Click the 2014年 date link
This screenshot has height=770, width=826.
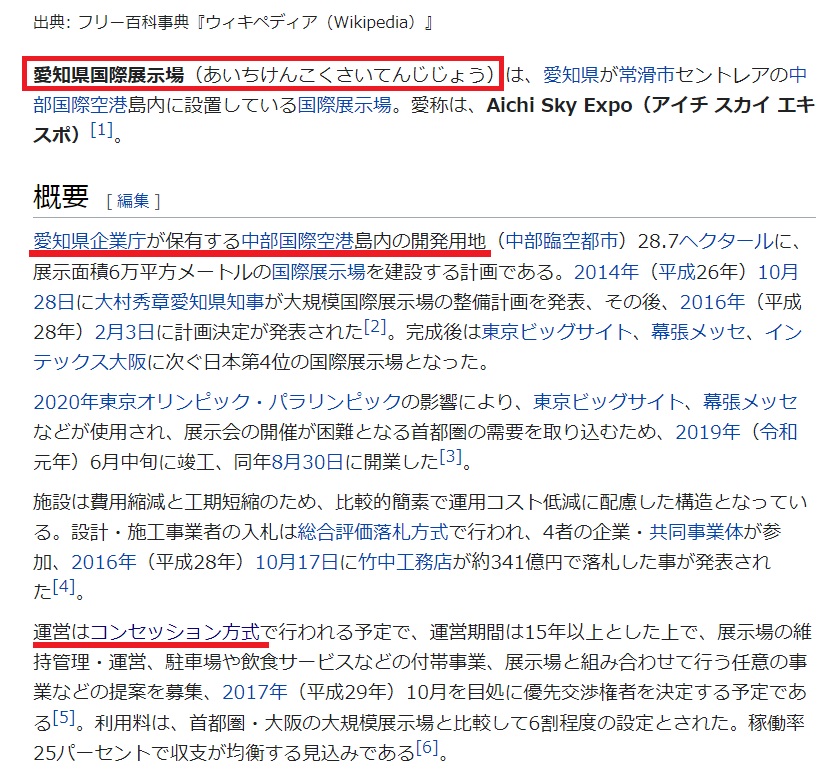coord(606,272)
